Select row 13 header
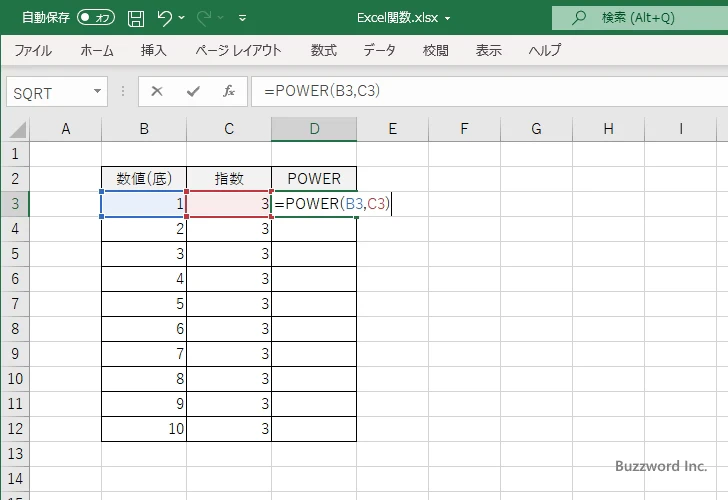 click(15, 454)
